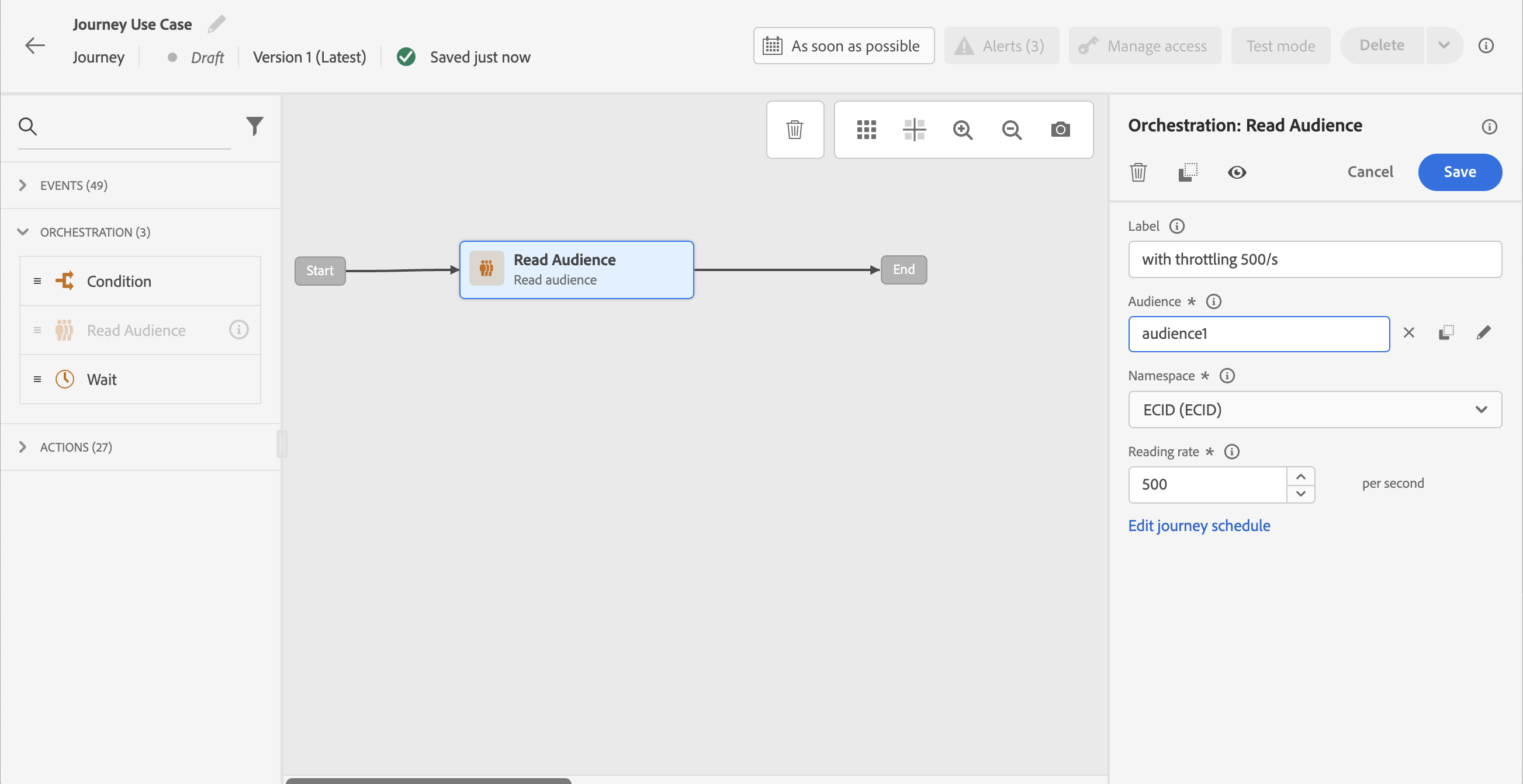Viewport: 1523px width, 784px height.
Task: Increase reading rate with up arrow
Action: (1301, 476)
